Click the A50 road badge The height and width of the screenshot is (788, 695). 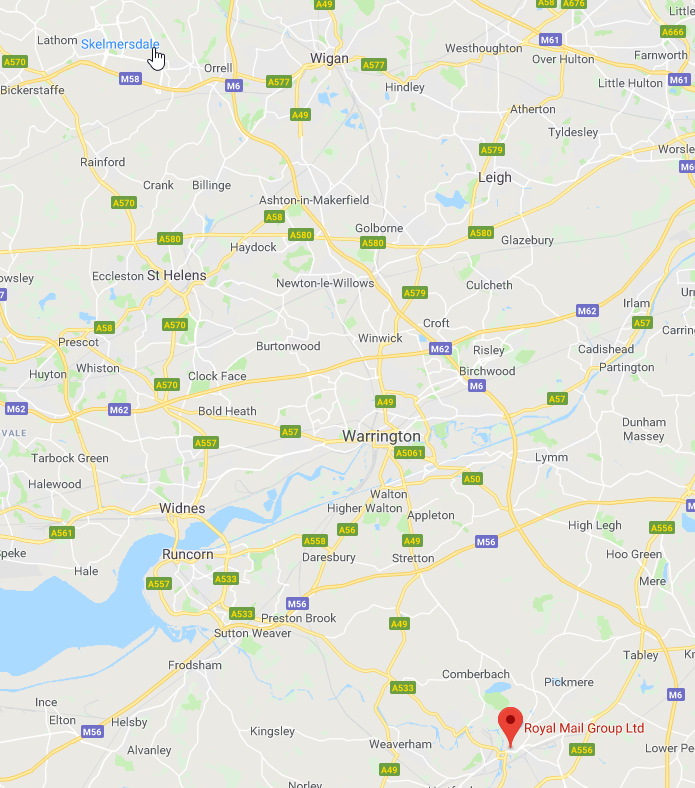pos(472,479)
